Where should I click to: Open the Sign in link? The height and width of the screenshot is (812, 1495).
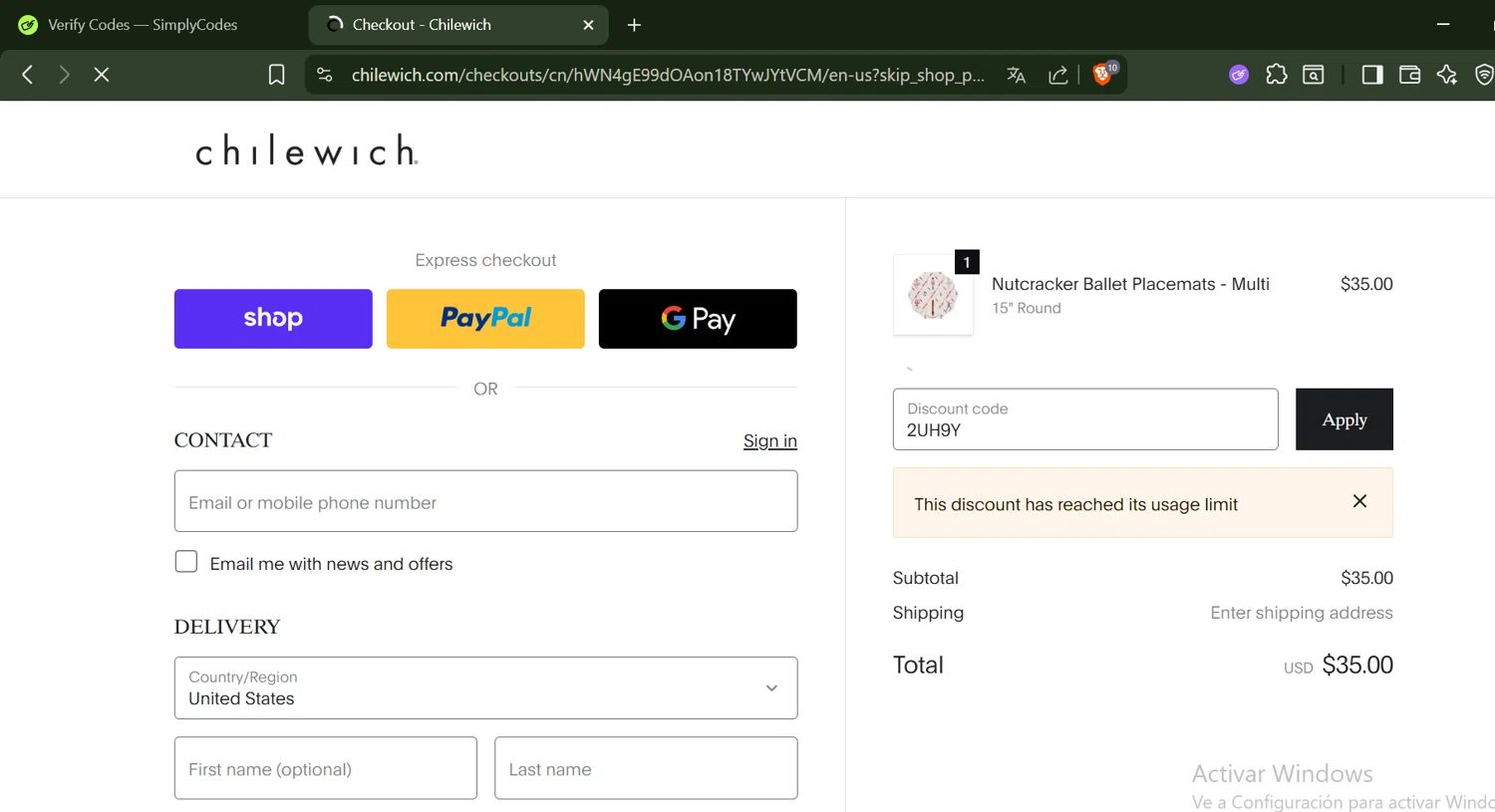(x=770, y=440)
